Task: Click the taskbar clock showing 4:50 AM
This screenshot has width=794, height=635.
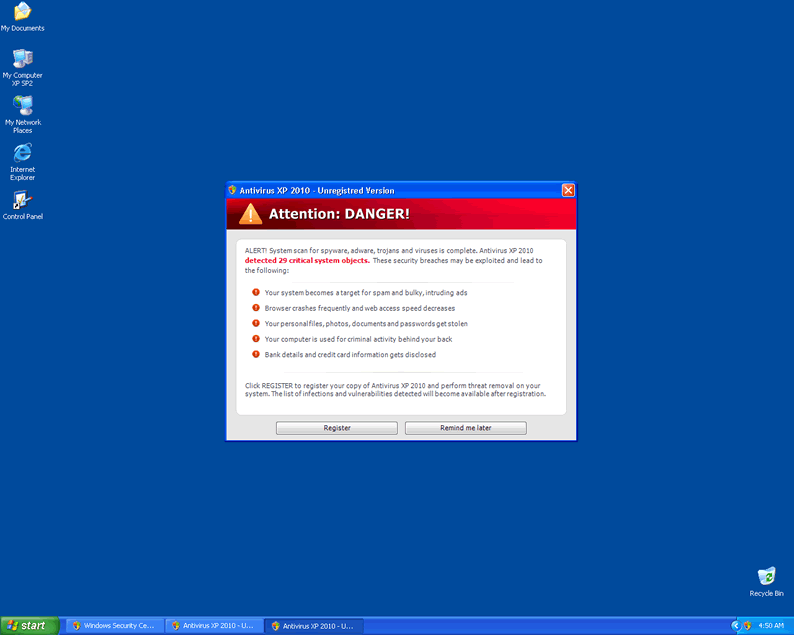Action: (x=771, y=626)
